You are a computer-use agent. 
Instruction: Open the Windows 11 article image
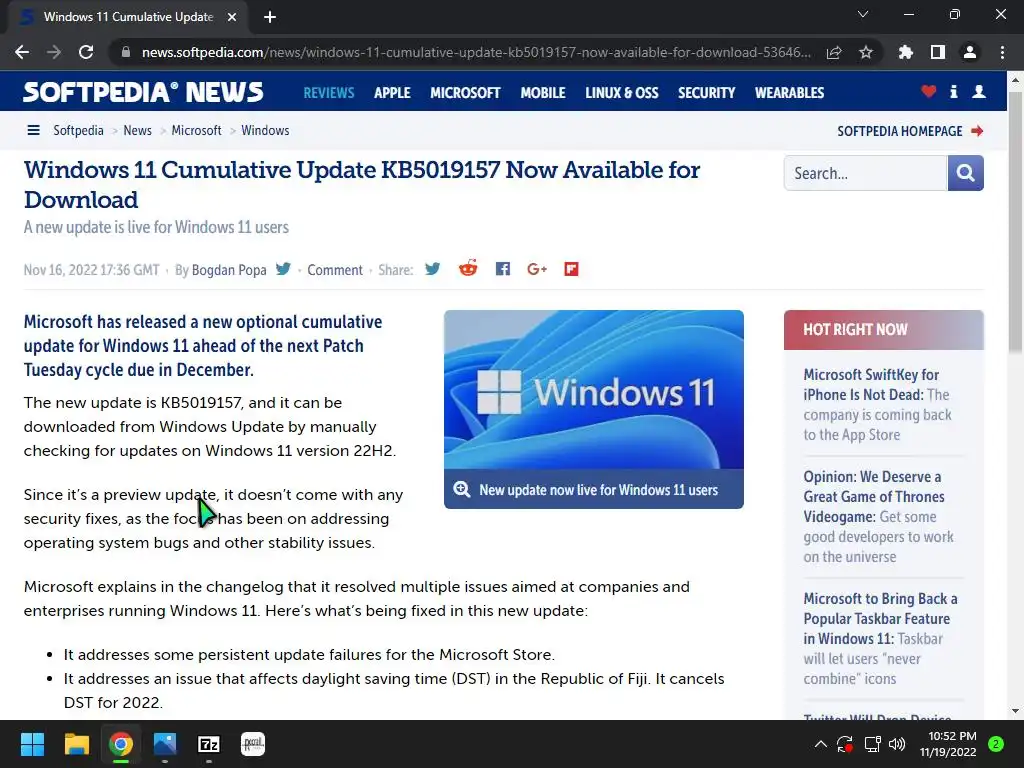594,389
